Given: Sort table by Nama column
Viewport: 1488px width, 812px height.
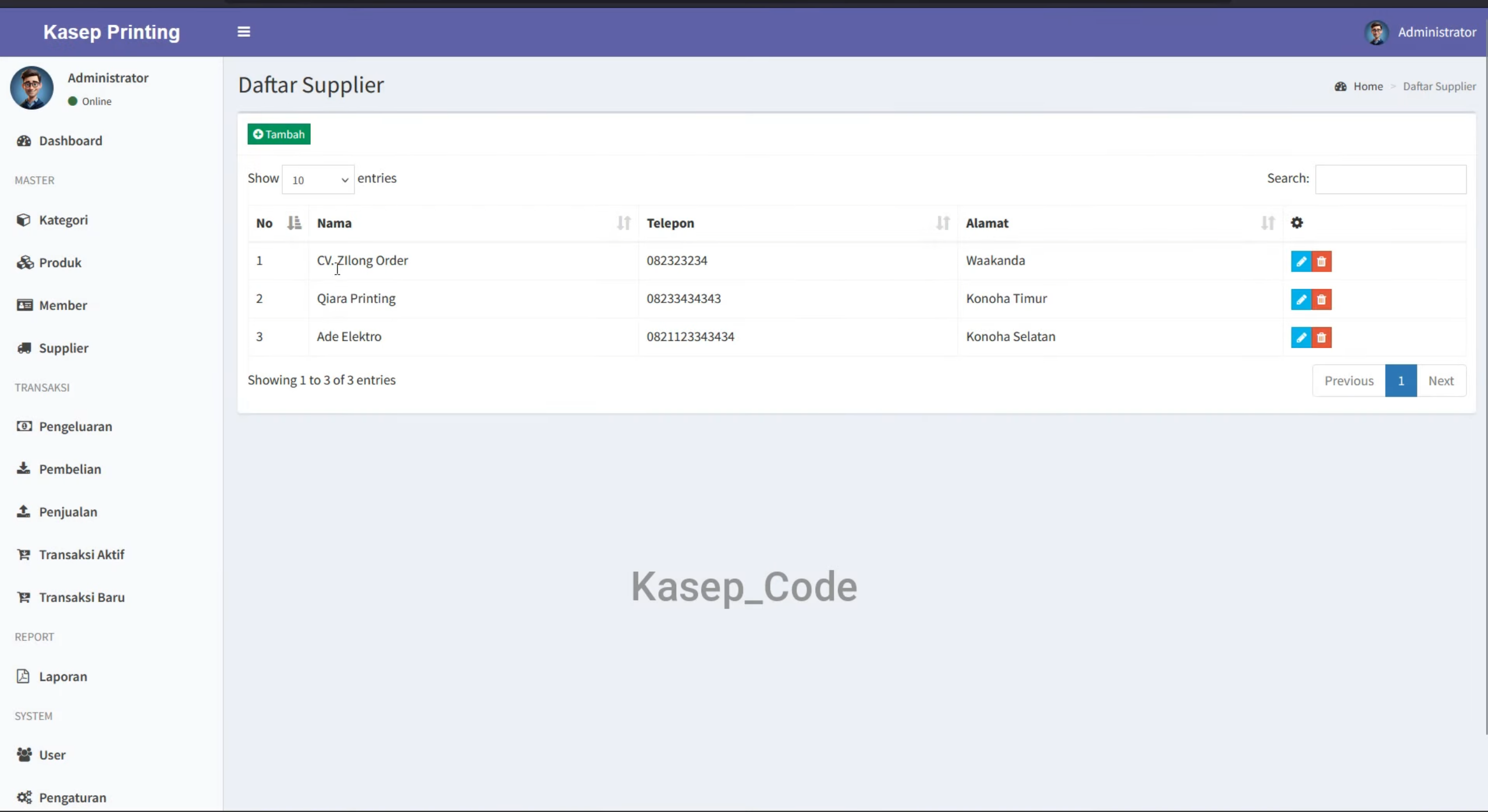Looking at the screenshot, I should pos(473,223).
